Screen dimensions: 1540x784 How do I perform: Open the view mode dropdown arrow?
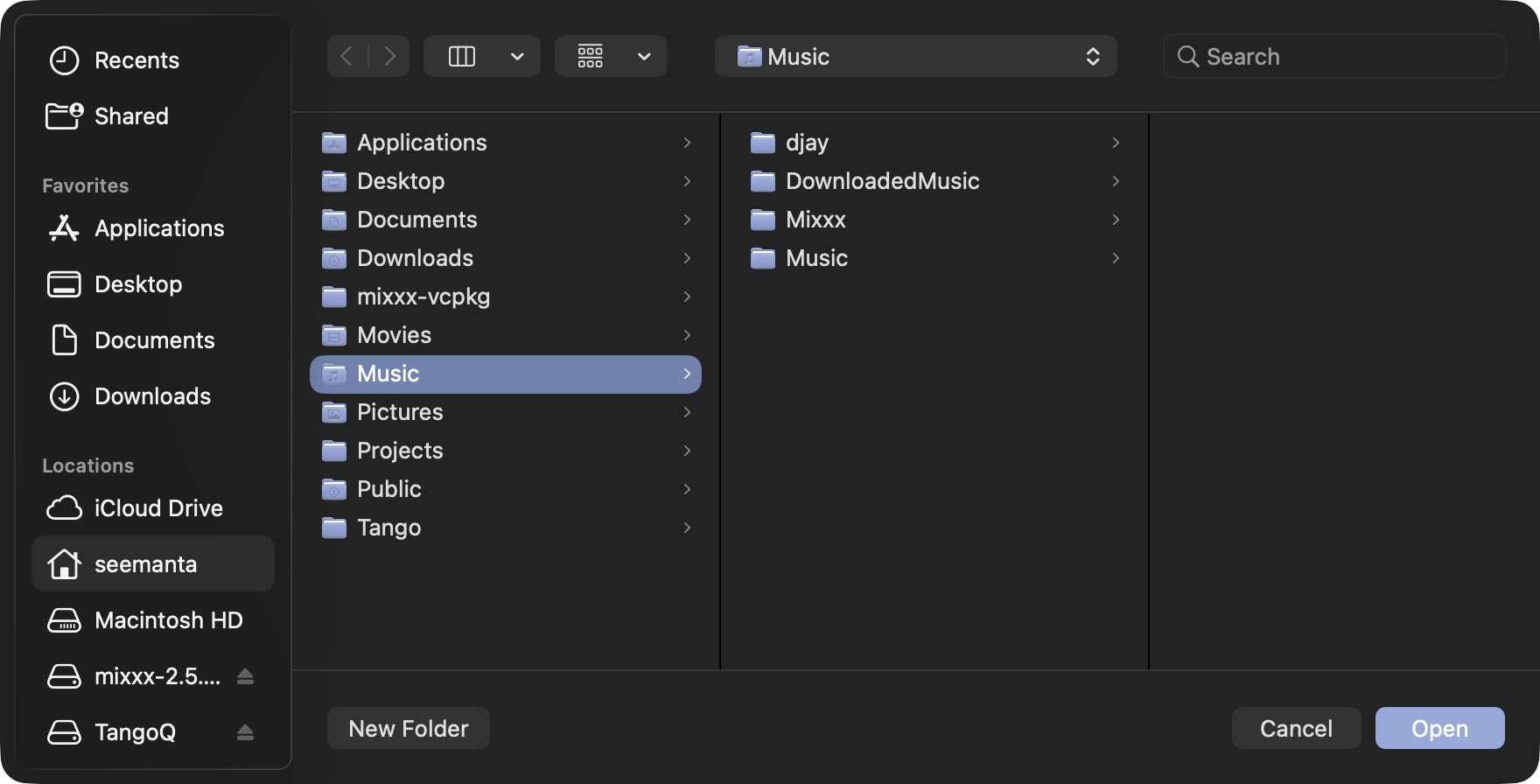518,57
